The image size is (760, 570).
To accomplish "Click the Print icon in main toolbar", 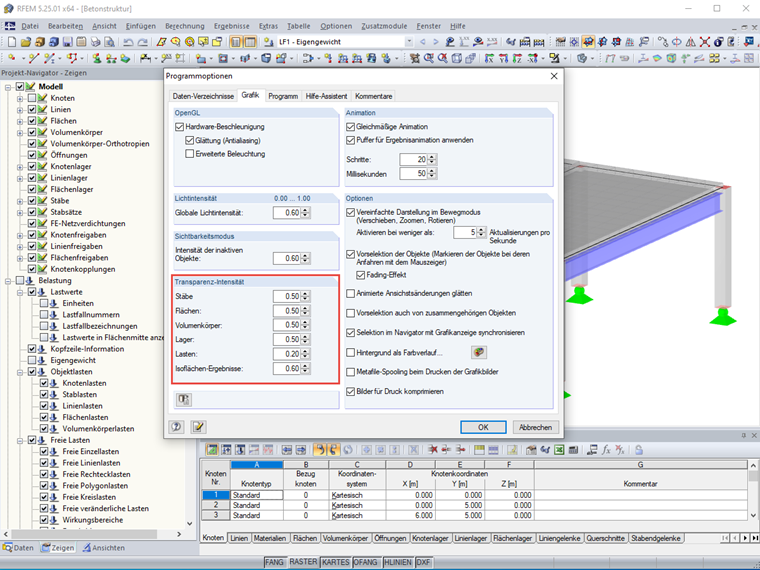I will (95, 42).
